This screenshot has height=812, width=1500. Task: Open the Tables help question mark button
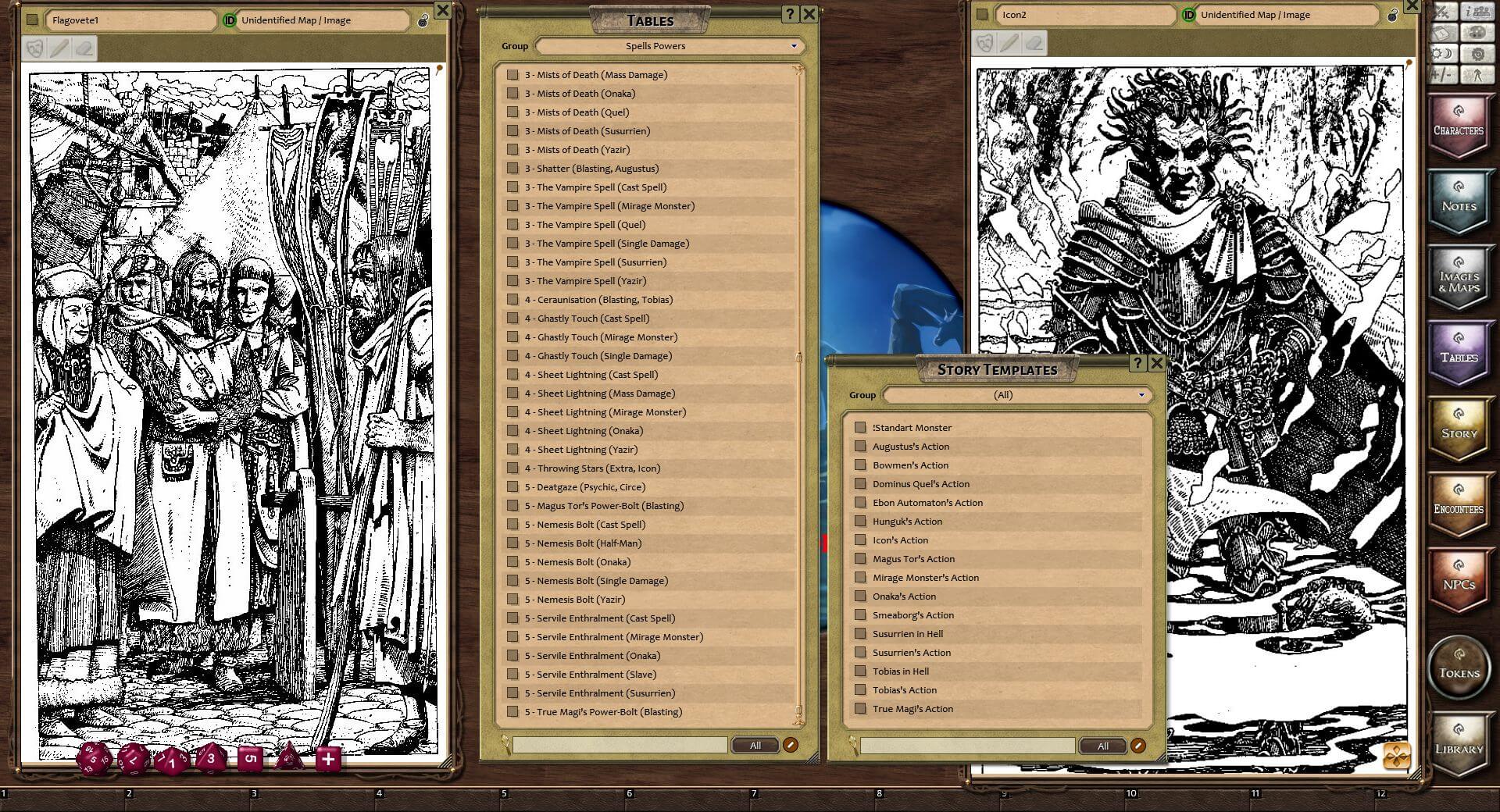pyautogui.click(x=789, y=14)
